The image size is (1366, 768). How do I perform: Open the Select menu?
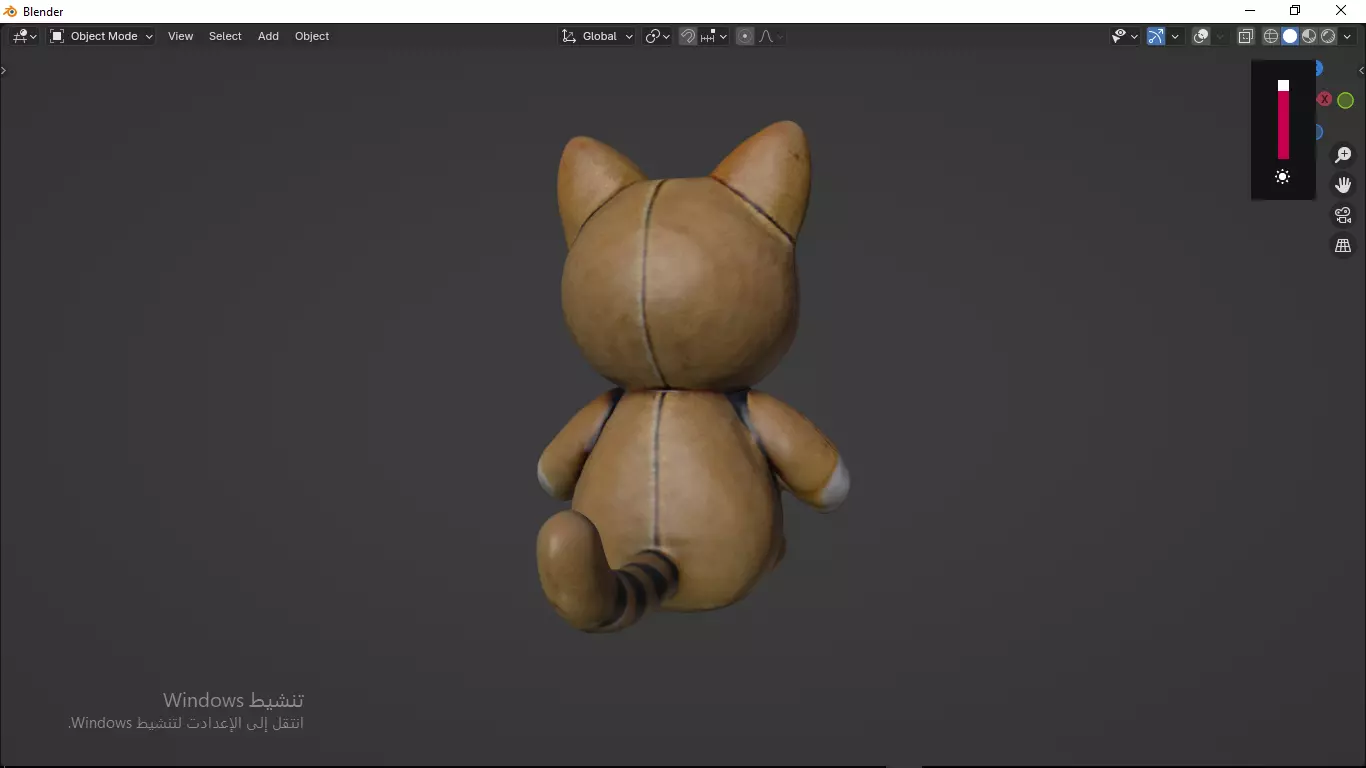pos(225,36)
